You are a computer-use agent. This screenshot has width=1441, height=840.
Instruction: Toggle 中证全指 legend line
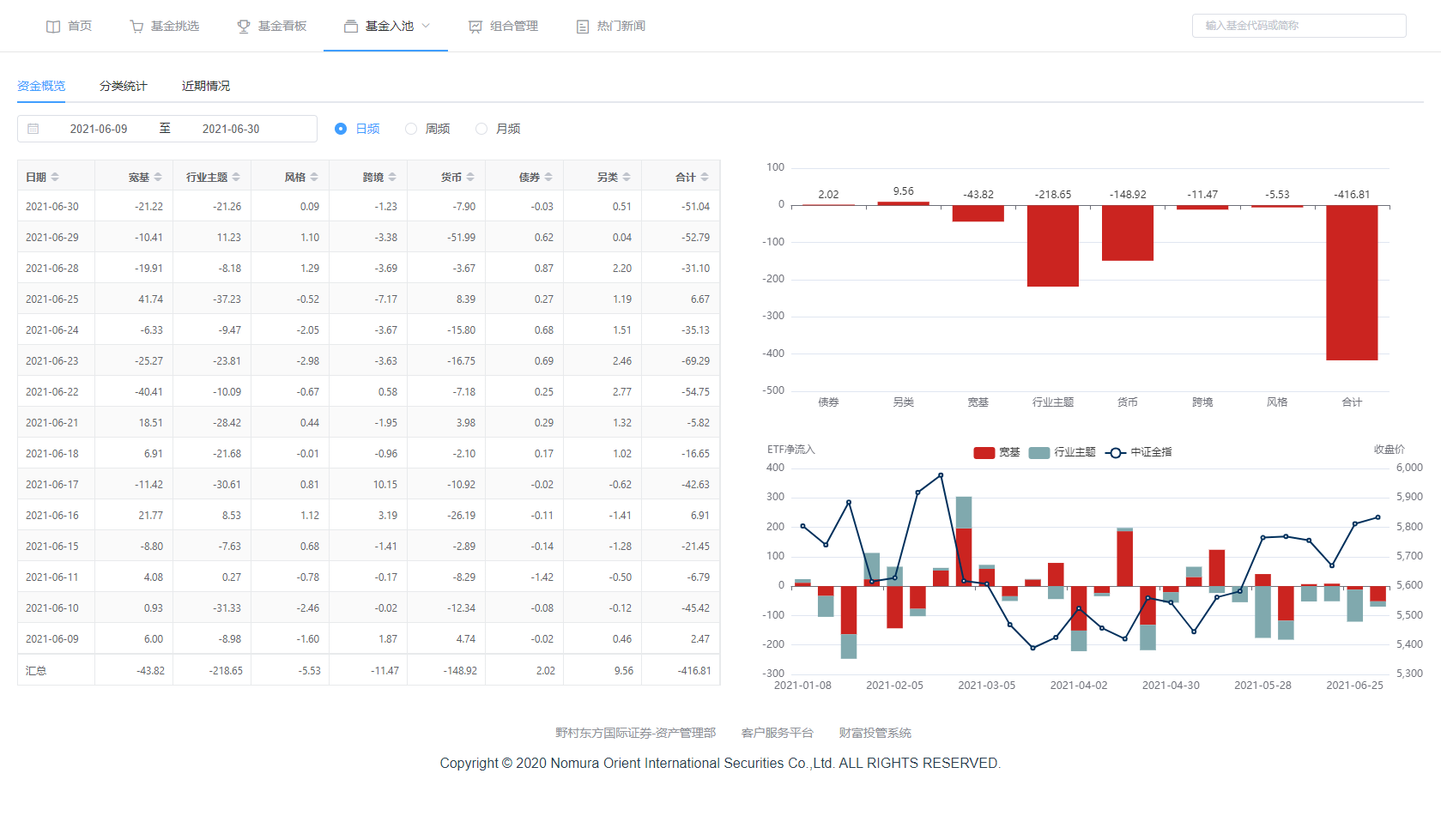(x=1138, y=452)
